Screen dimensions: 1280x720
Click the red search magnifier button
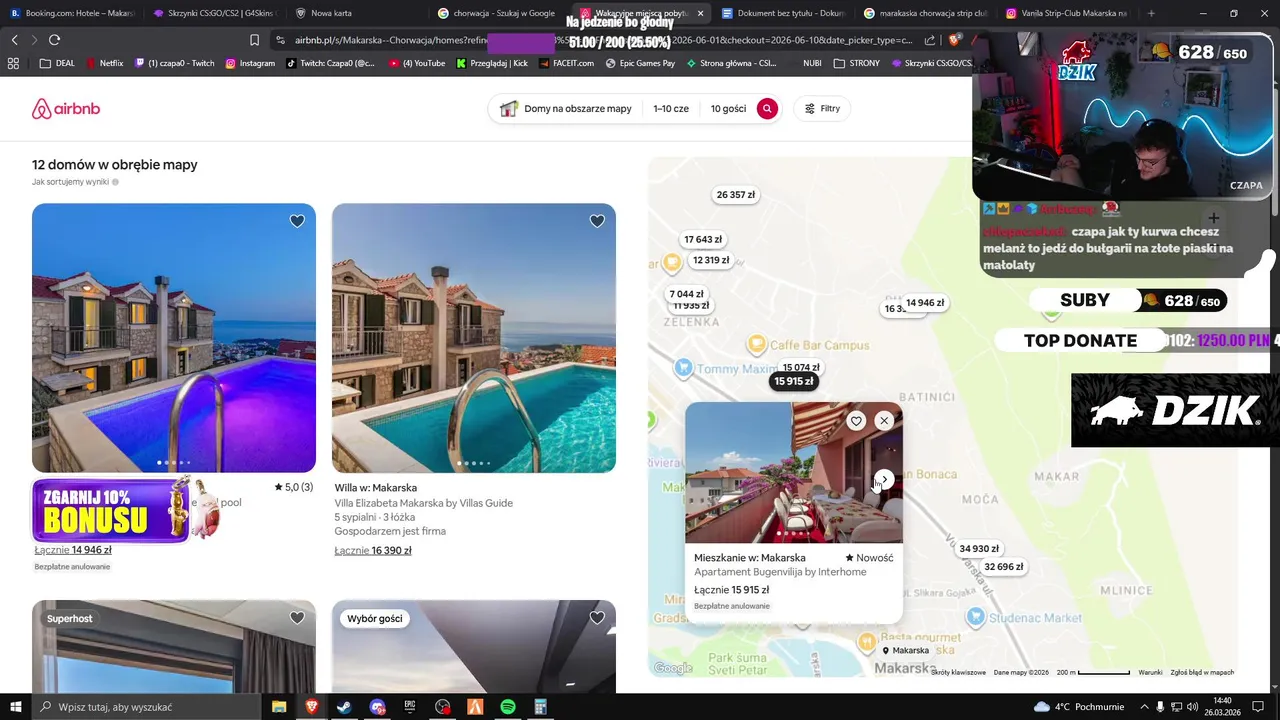point(767,109)
